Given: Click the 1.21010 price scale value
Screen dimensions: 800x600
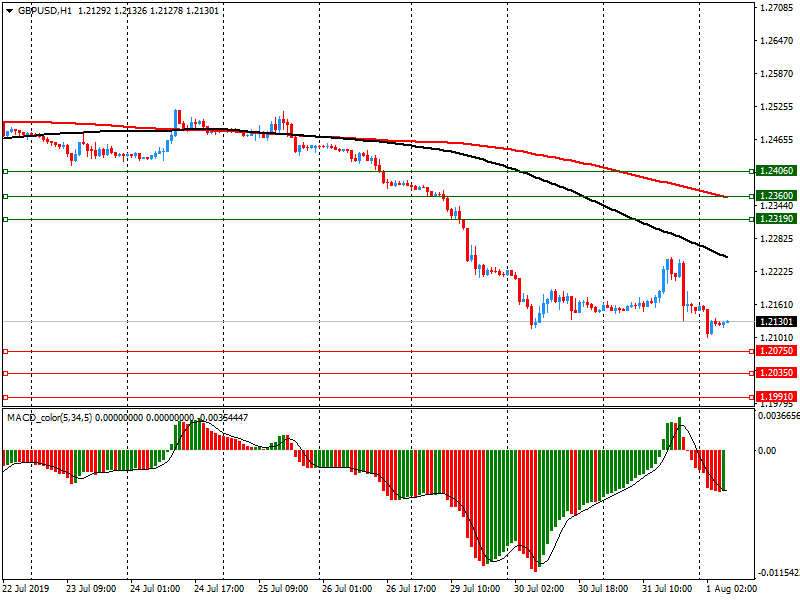Looking at the screenshot, I should [x=777, y=337].
